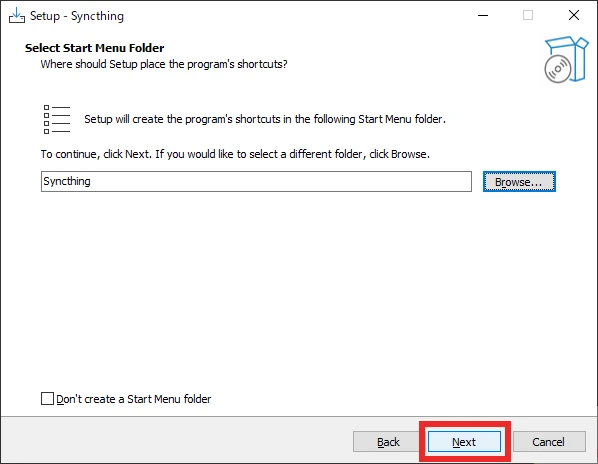Click the "To continue, click Next" instruction text
The image size is (598, 464).
point(235,154)
